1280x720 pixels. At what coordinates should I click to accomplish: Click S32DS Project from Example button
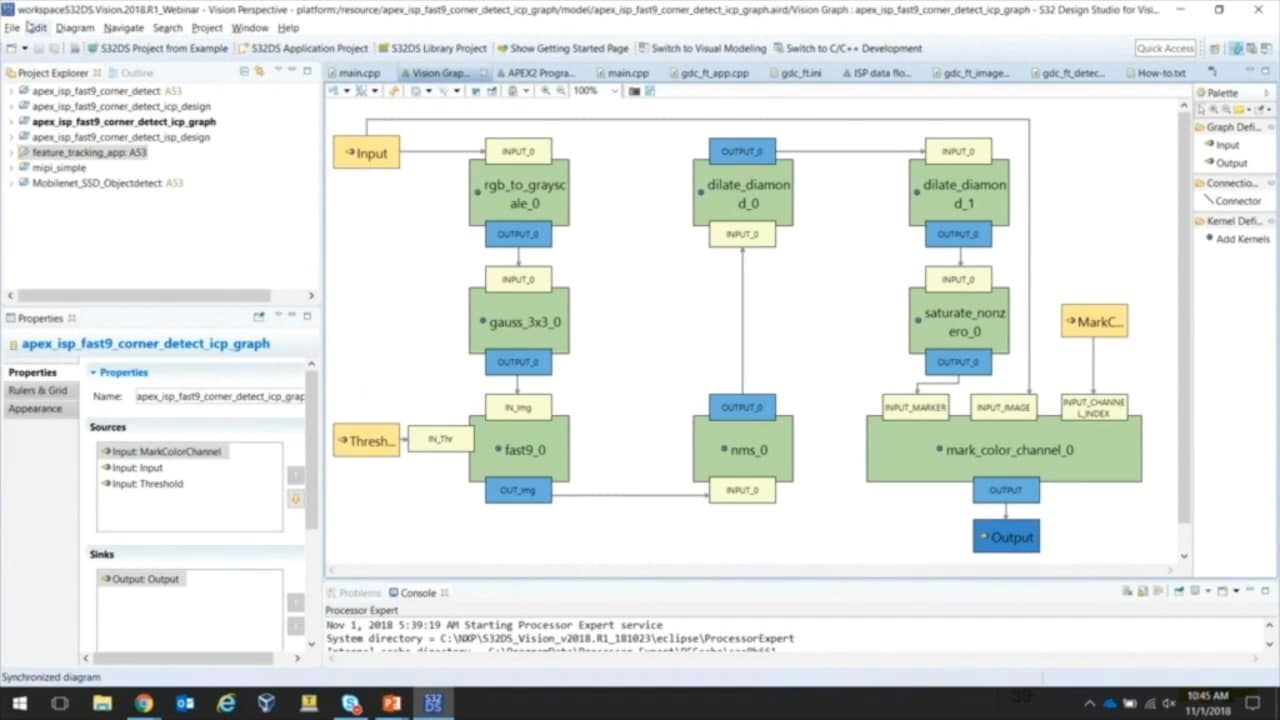pyautogui.click(x=158, y=48)
